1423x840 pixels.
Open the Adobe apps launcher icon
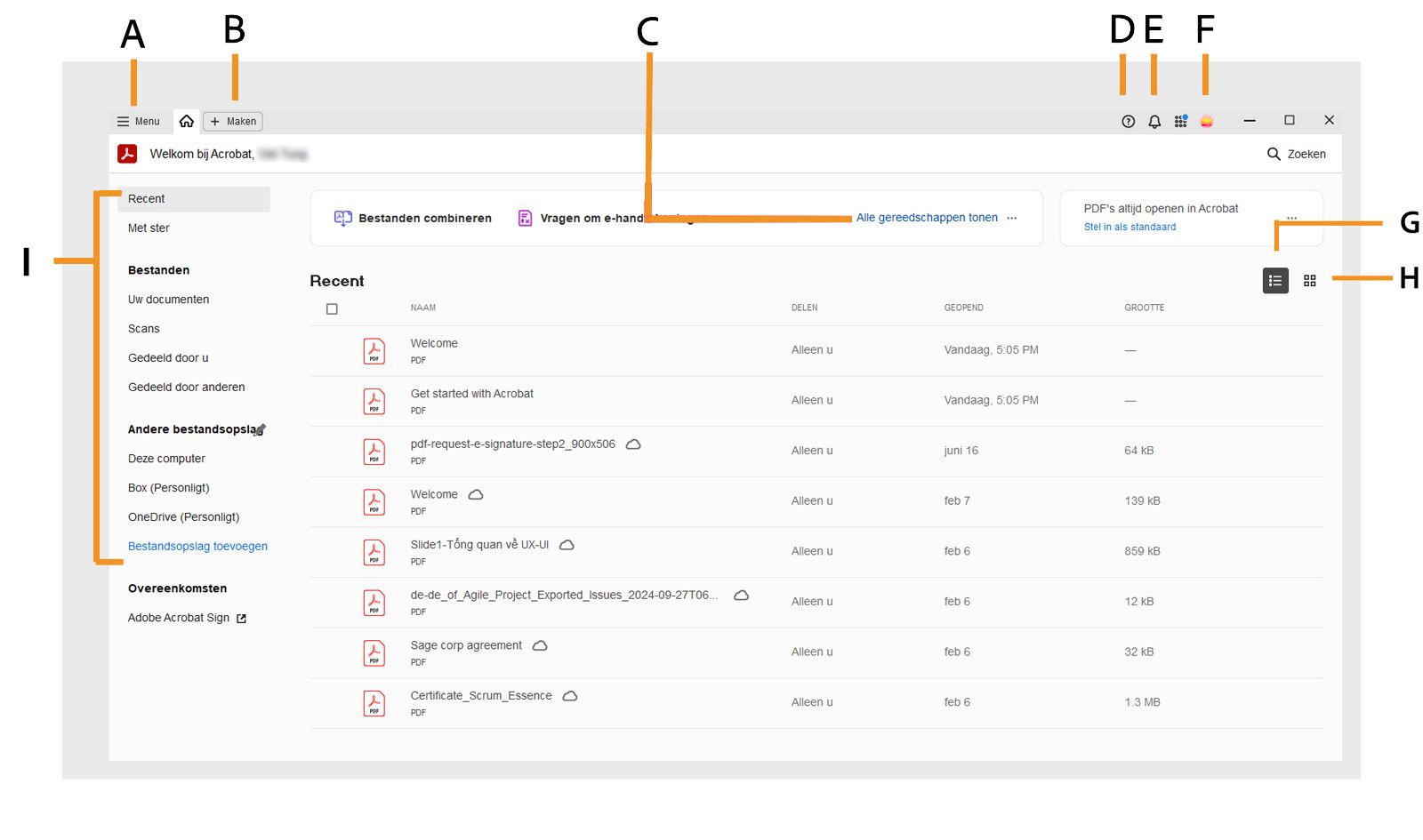[1180, 121]
